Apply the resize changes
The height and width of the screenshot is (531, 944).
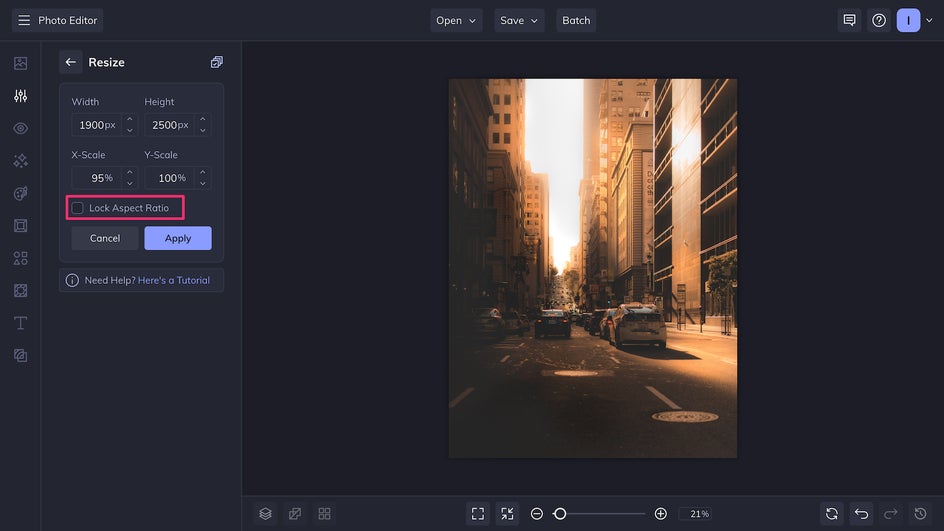click(178, 238)
